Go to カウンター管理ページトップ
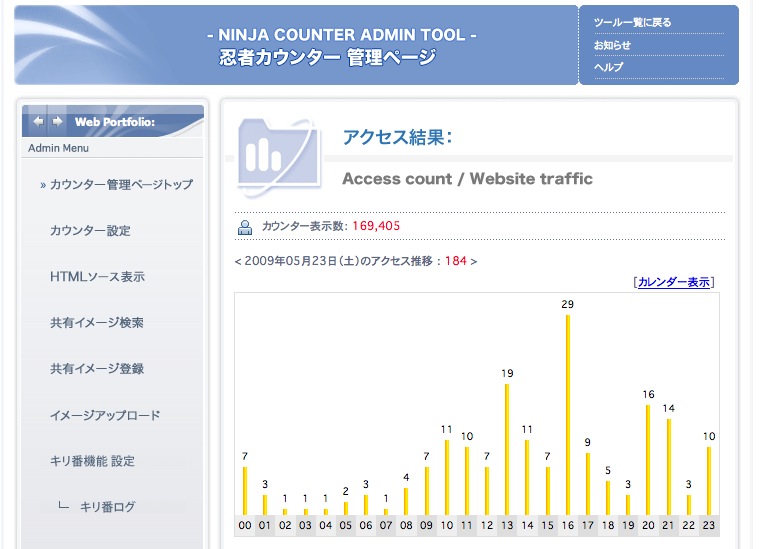Viewport: 759px width, 549px height. point(121,184)
